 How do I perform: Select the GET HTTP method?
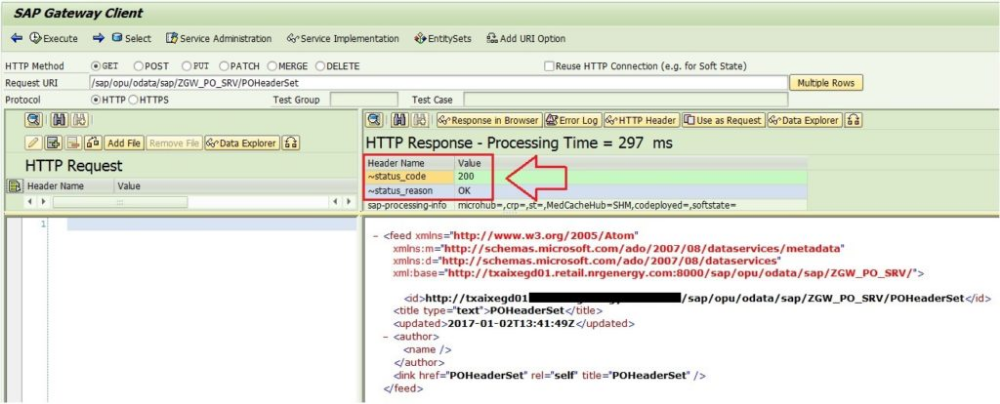96,66
